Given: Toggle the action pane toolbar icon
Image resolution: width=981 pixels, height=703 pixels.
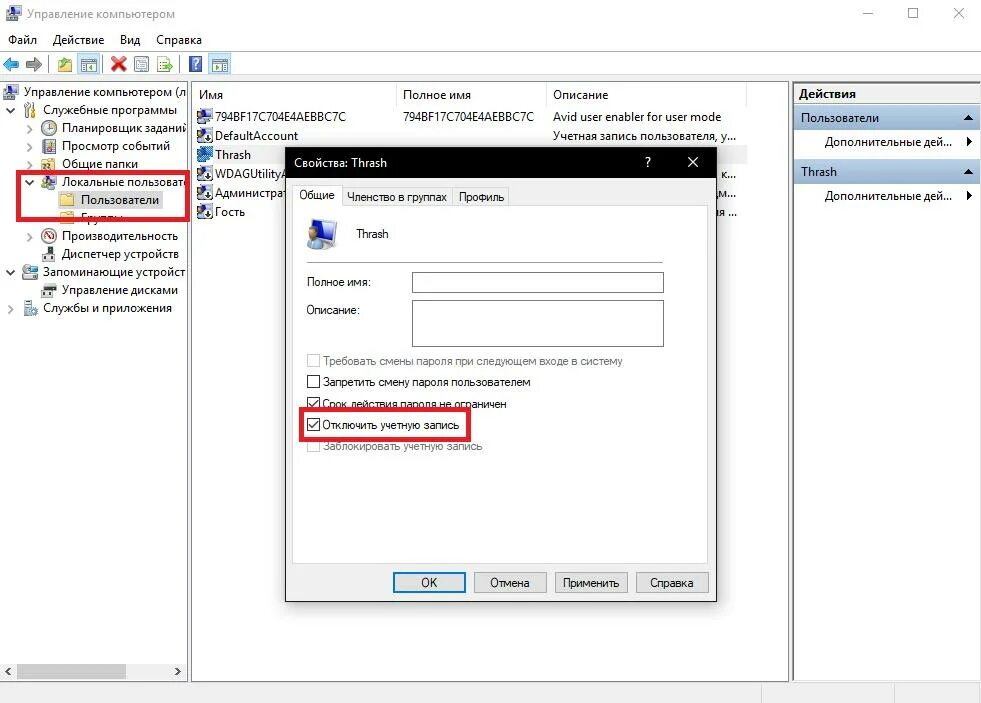Looking at the screenshot, I should [220, 64].
